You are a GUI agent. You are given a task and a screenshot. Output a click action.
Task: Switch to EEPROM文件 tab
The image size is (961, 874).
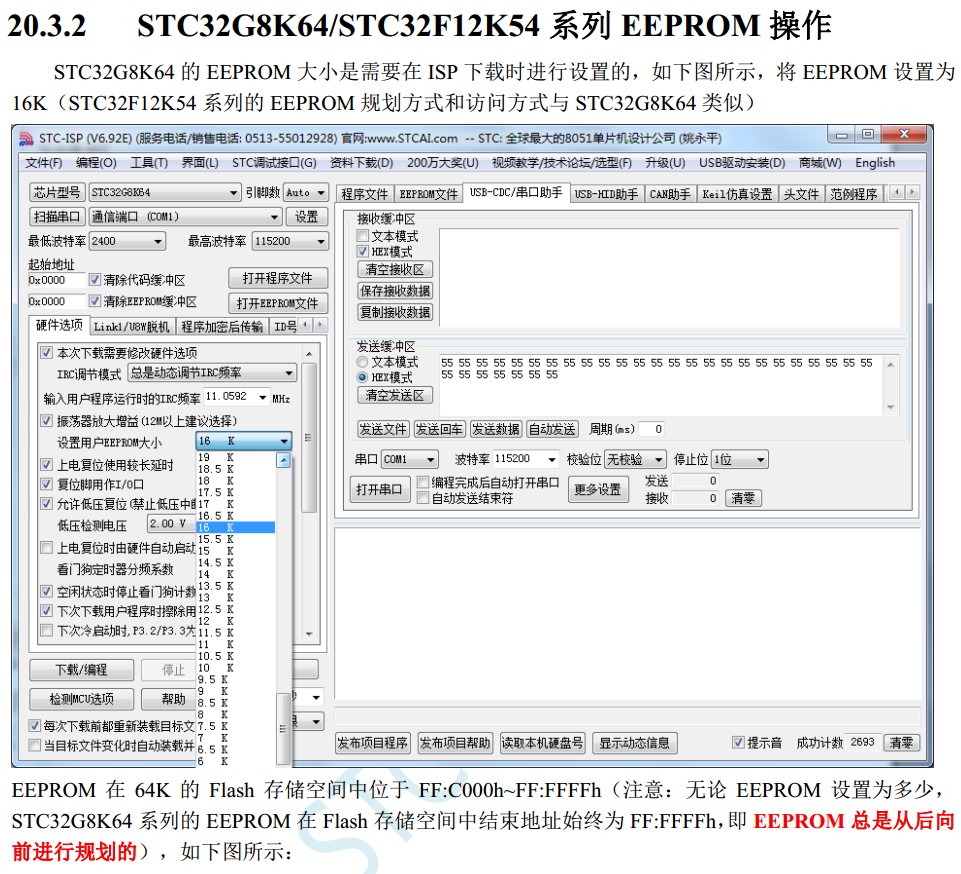click(428, 194)
